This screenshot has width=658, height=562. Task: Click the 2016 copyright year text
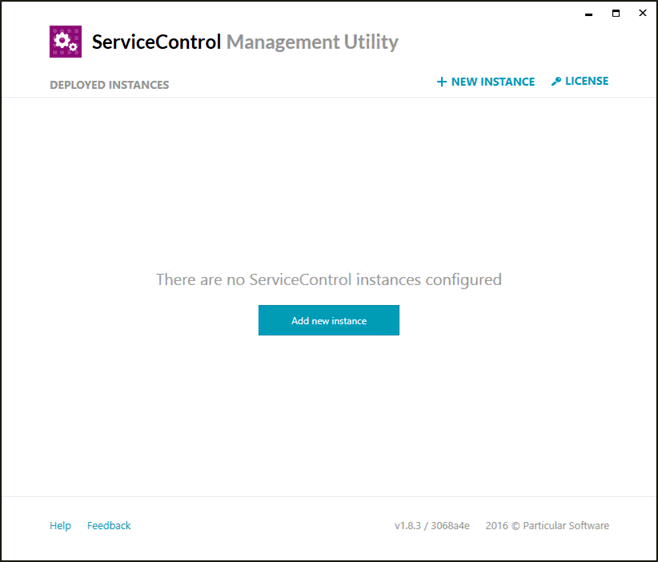pyautogui.click(x=497, y=525)
